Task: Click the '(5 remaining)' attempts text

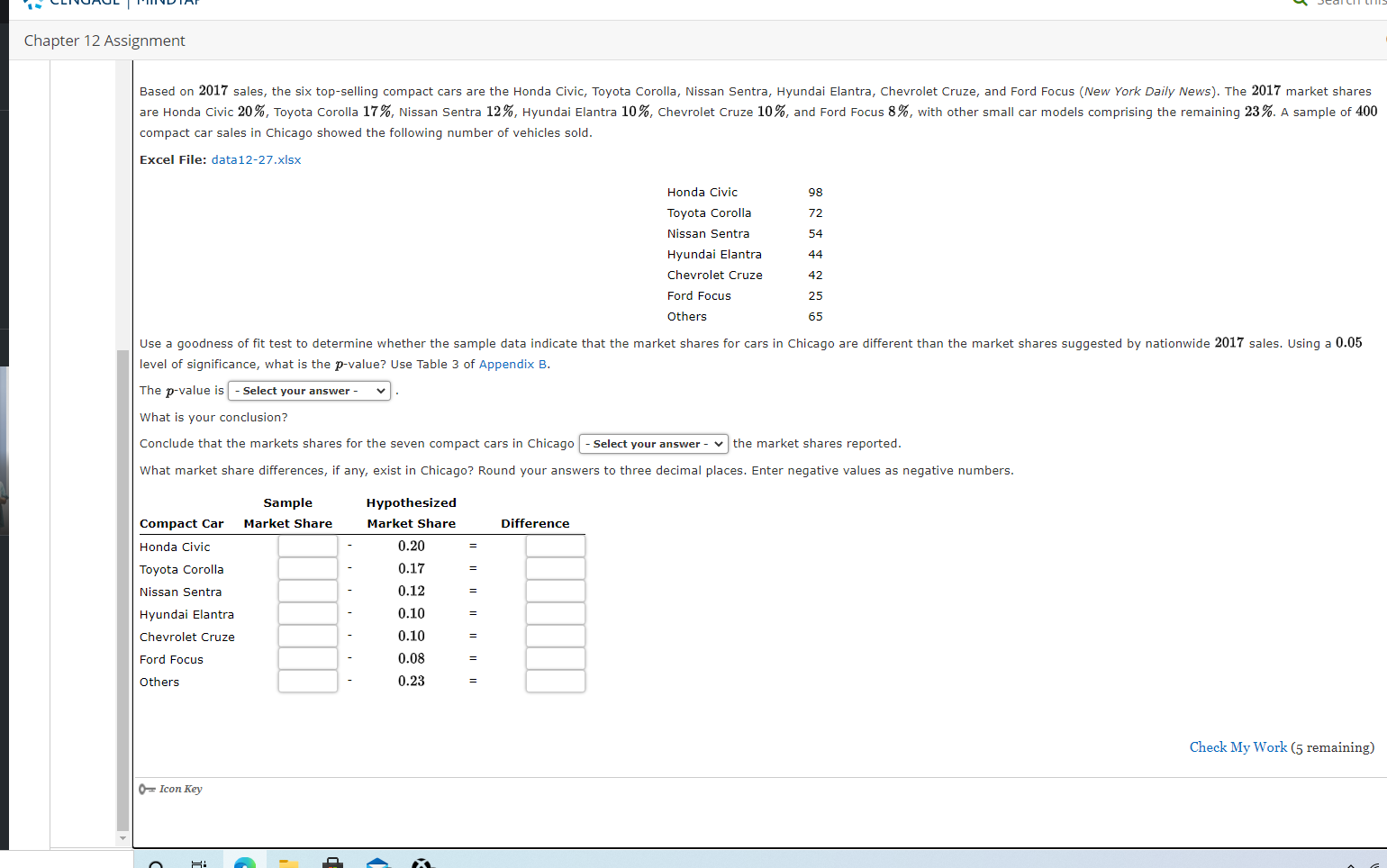Action: [x=1333, y=747]
